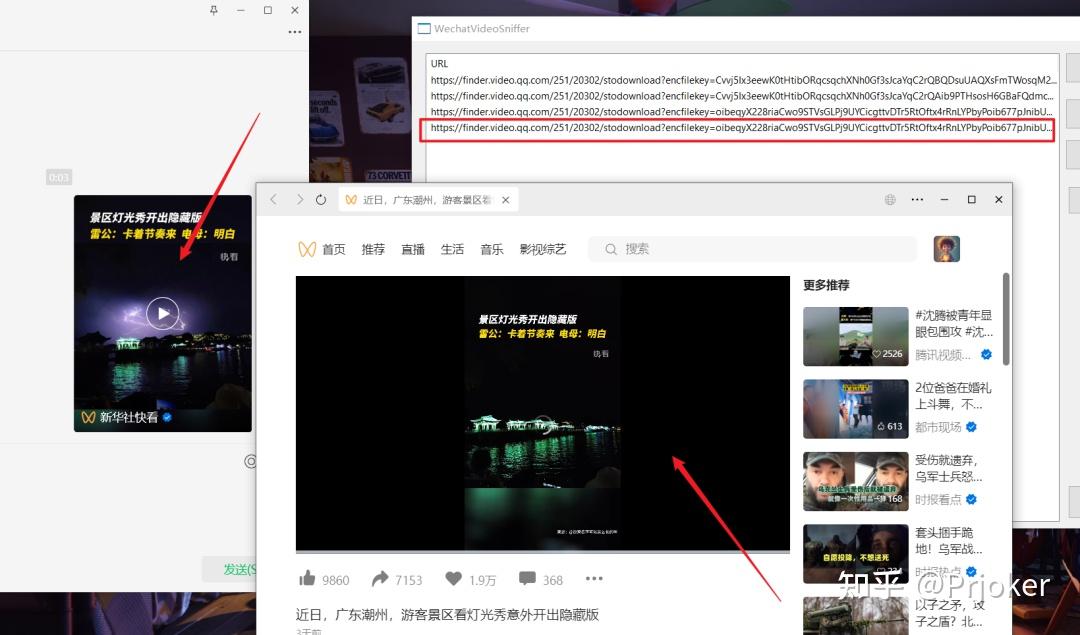Open the 直播 navigation item
Screen dimensions: 1080x635
tap(413, 249)
